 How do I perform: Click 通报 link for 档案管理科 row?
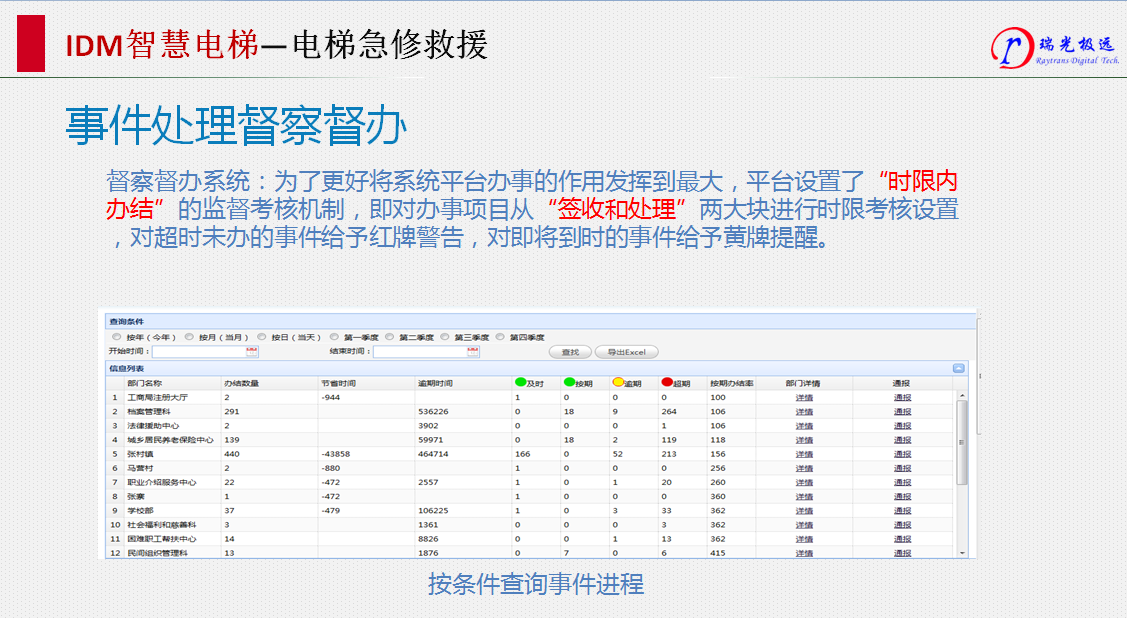pos(902,412)
